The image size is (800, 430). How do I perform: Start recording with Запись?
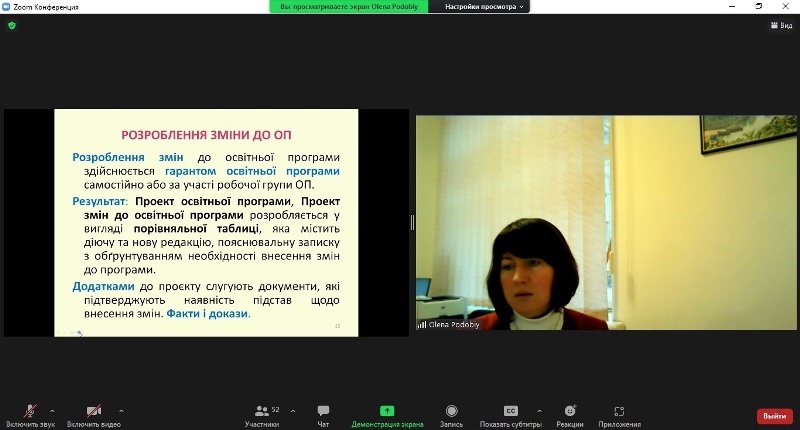[452, 416]
